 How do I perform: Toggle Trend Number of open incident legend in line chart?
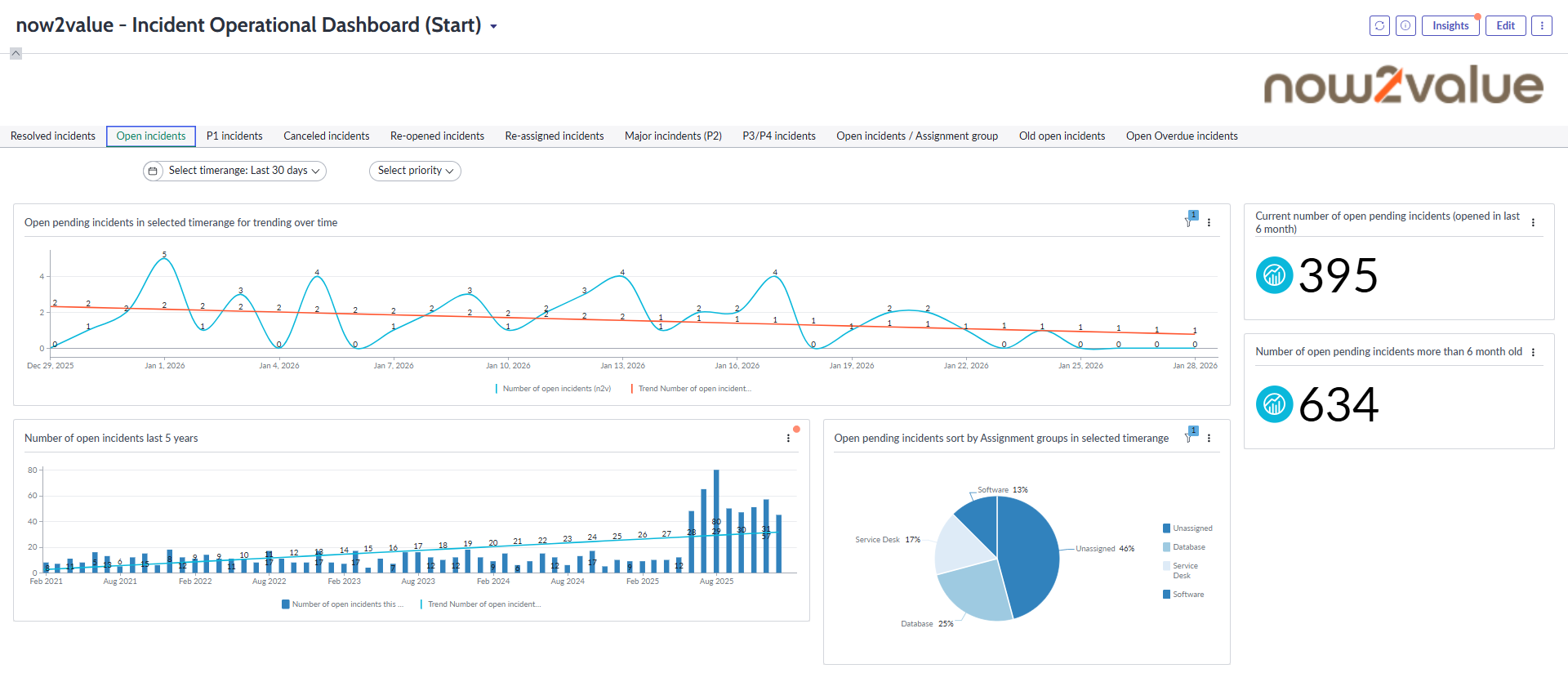[691, 389]
